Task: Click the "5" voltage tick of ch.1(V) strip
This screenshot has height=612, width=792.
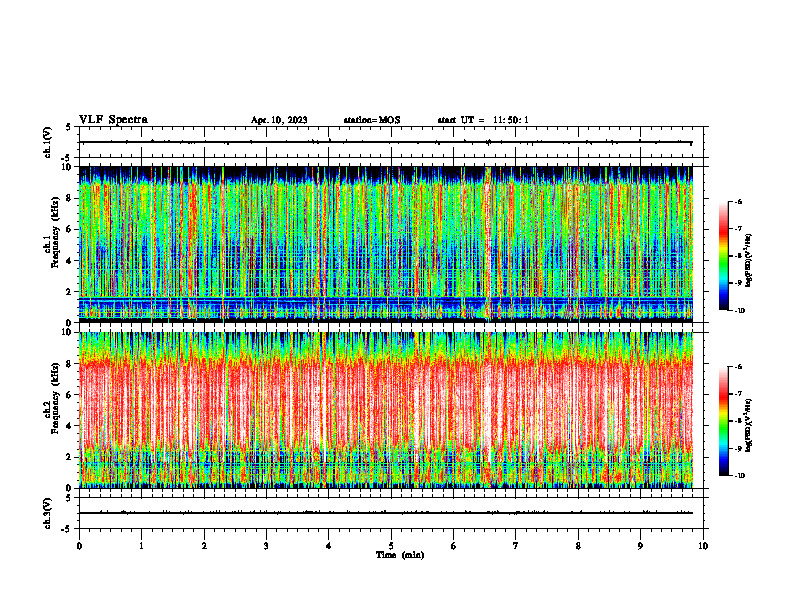Action: coord(69,127)
